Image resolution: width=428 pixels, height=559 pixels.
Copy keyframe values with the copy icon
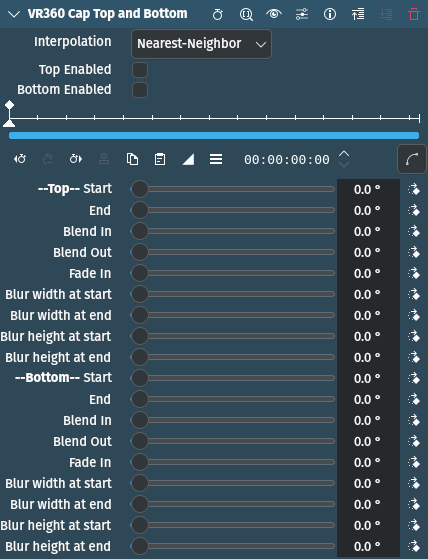(132, 159)
